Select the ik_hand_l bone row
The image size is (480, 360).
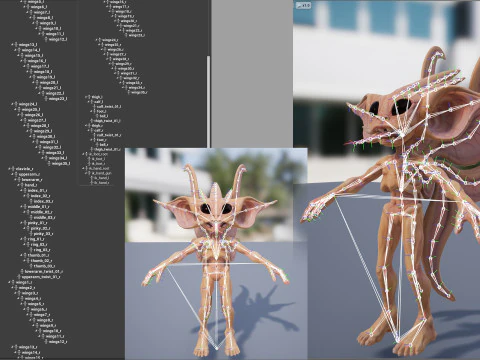point(100,178)
